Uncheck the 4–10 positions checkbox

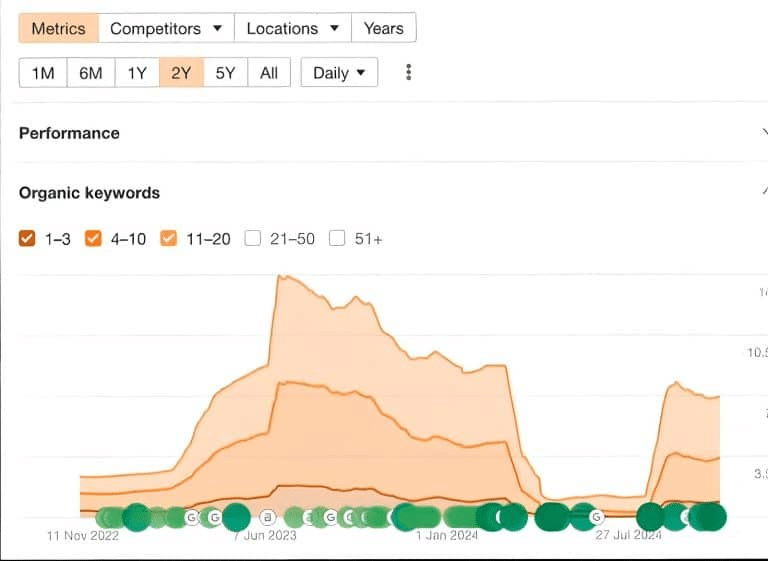pos(93,238)
